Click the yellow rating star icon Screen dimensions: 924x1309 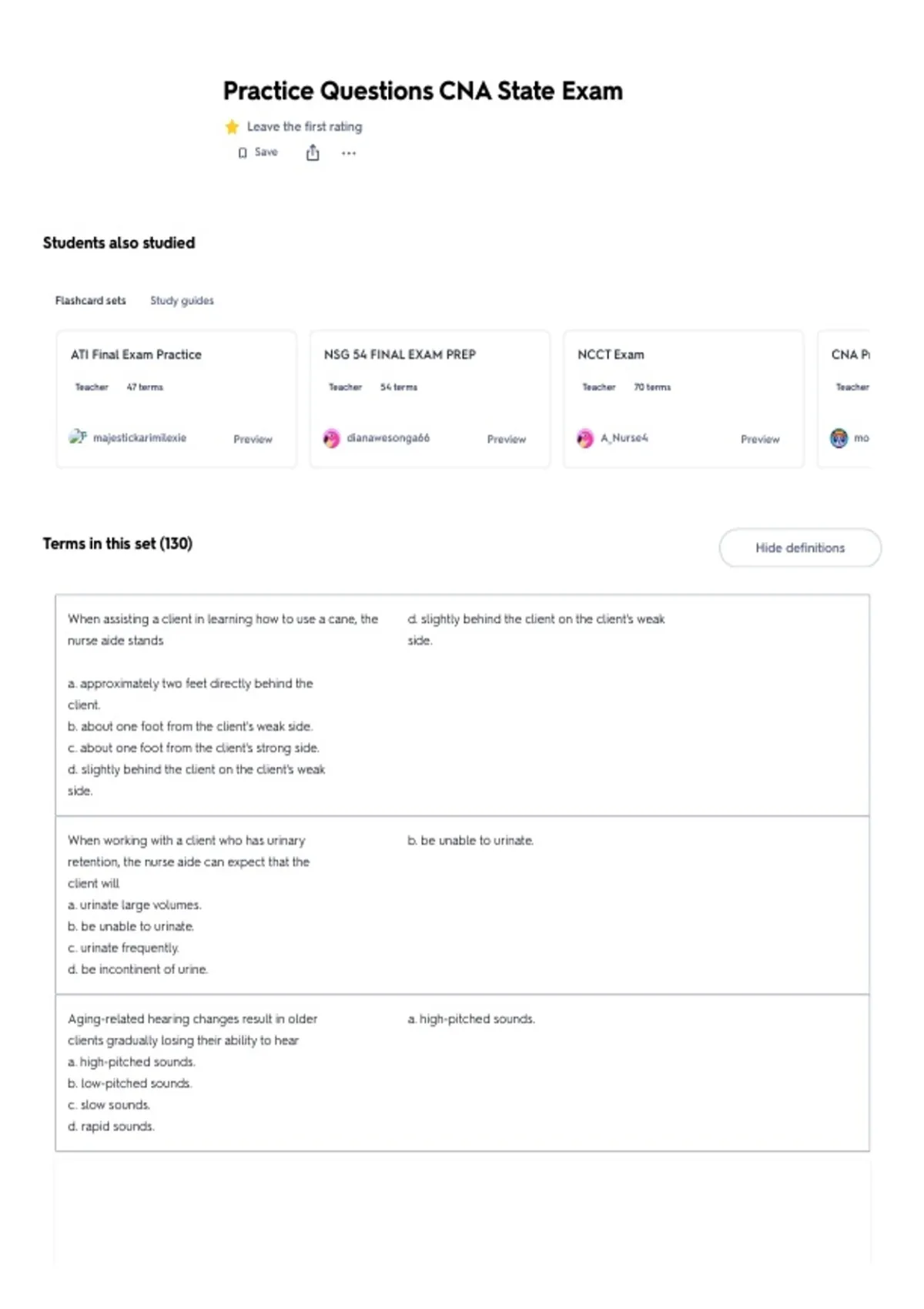pos(232,126)
